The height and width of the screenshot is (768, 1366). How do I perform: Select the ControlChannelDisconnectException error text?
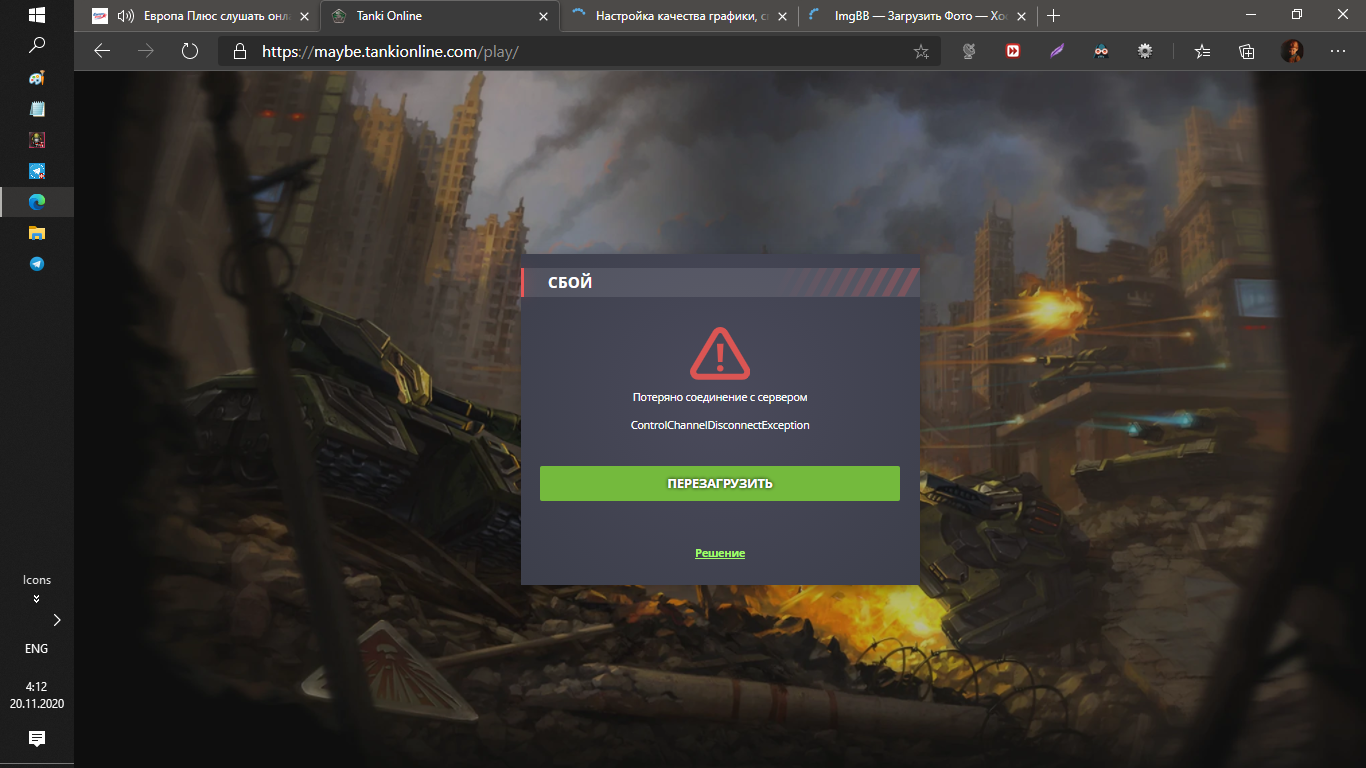pyautogui.click(x=720, y=425)
